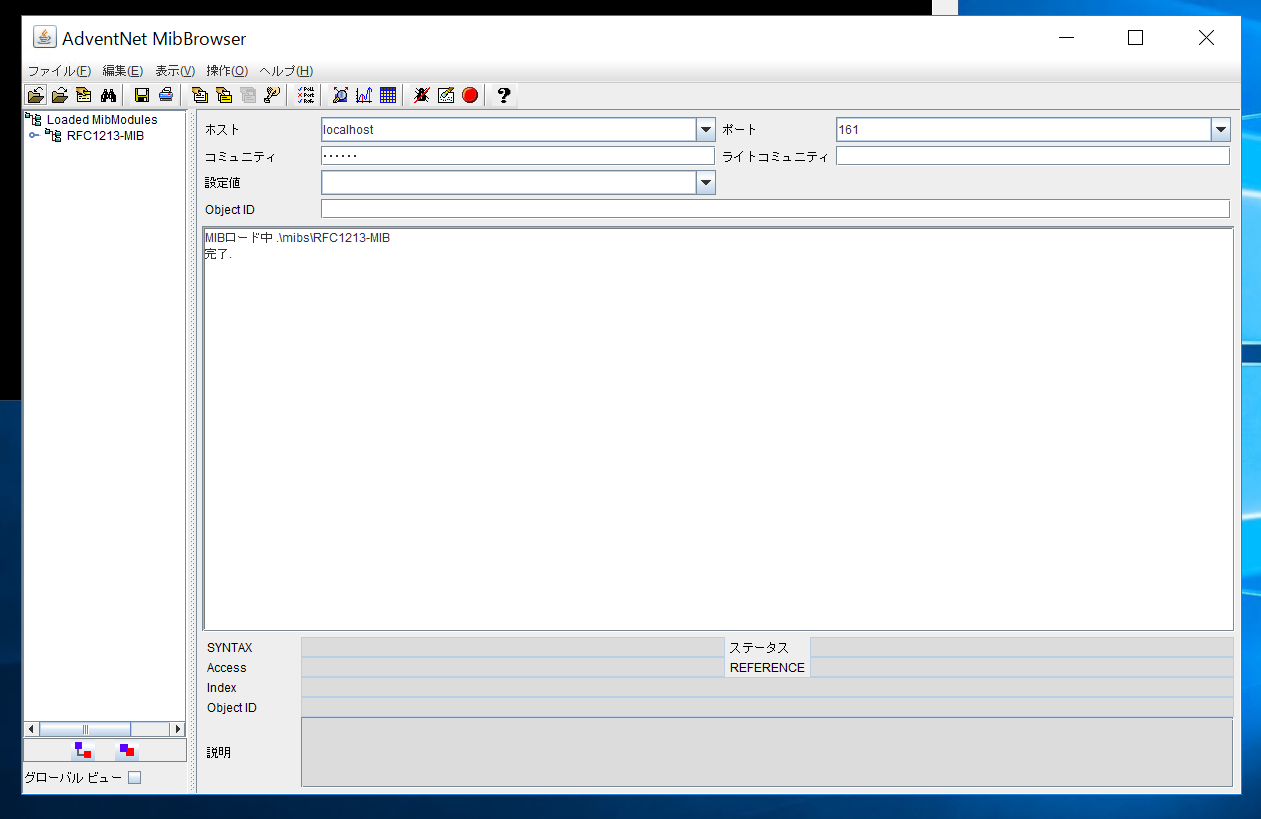Image resolution: width=1261 pixels, height=819 pixels.
Task: Expand the RFC1213-MIB tree node handle
Action: pyautogui.click(x=34, y=135)
